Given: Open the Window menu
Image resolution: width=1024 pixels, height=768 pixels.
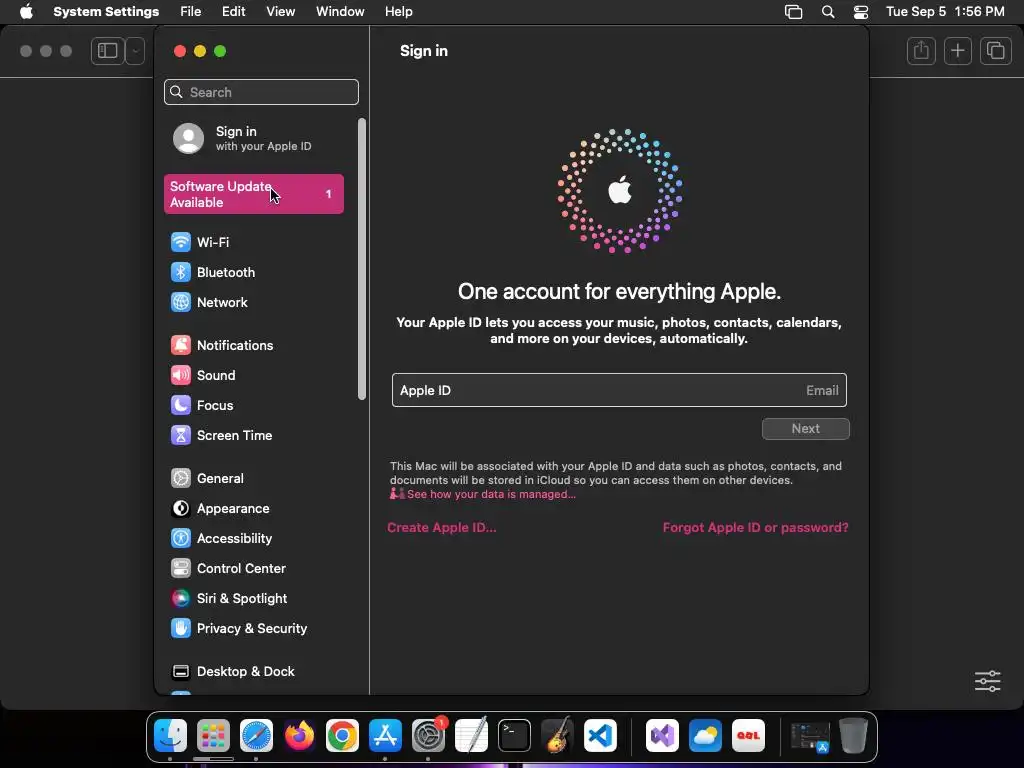Looking at the screenshot, I should (x=340, y=12).
